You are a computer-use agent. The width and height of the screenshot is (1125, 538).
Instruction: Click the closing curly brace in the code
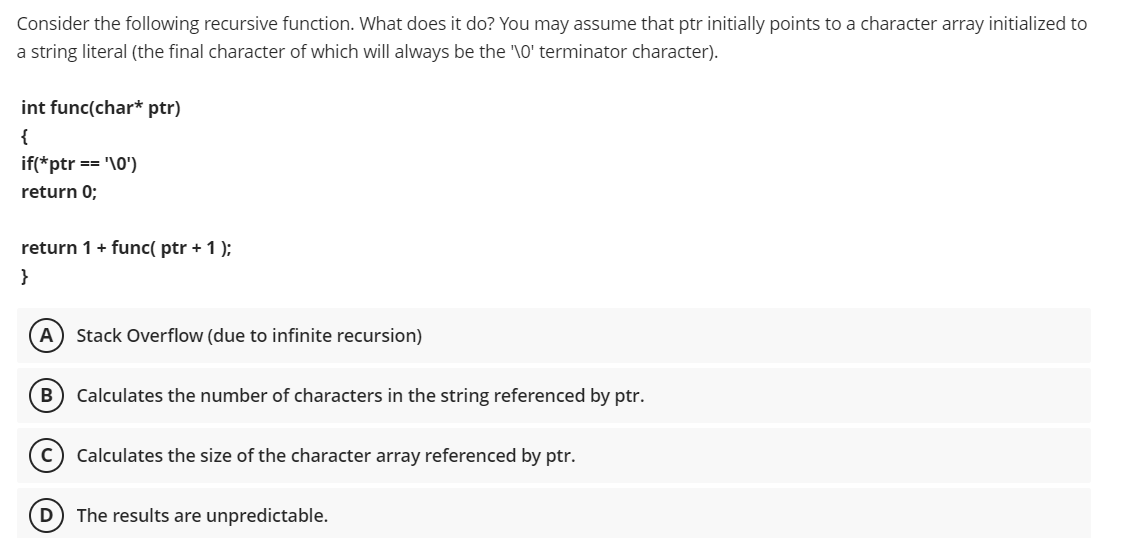click(25, 276)
